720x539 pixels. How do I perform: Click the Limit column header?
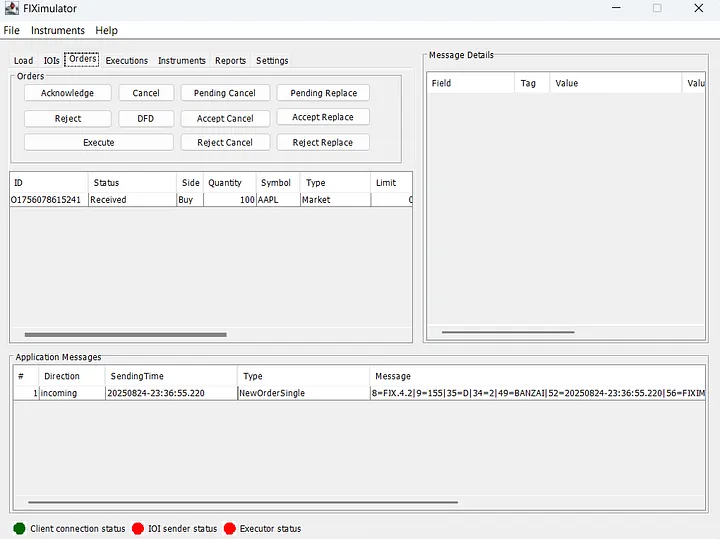(391, 183)
